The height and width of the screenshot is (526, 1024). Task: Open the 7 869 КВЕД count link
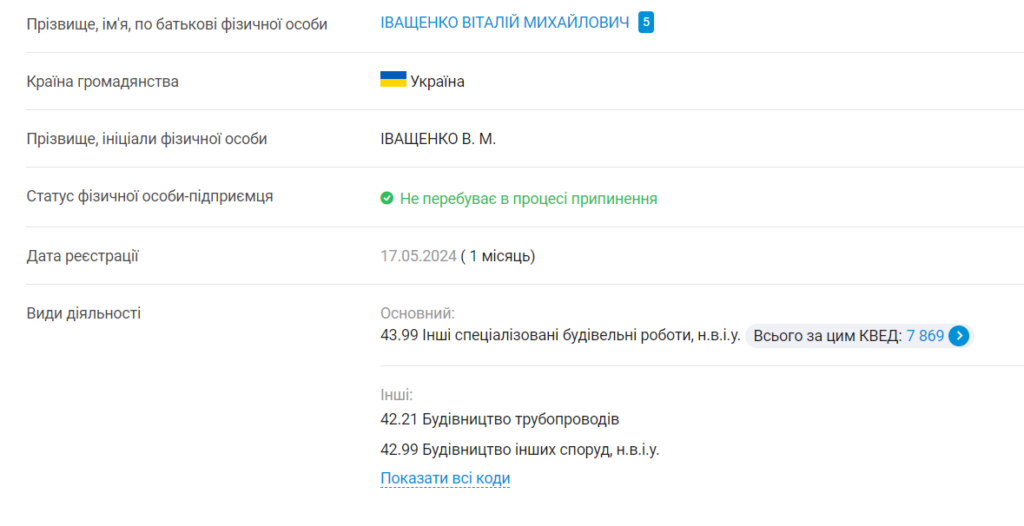click(x=924, y=336)
